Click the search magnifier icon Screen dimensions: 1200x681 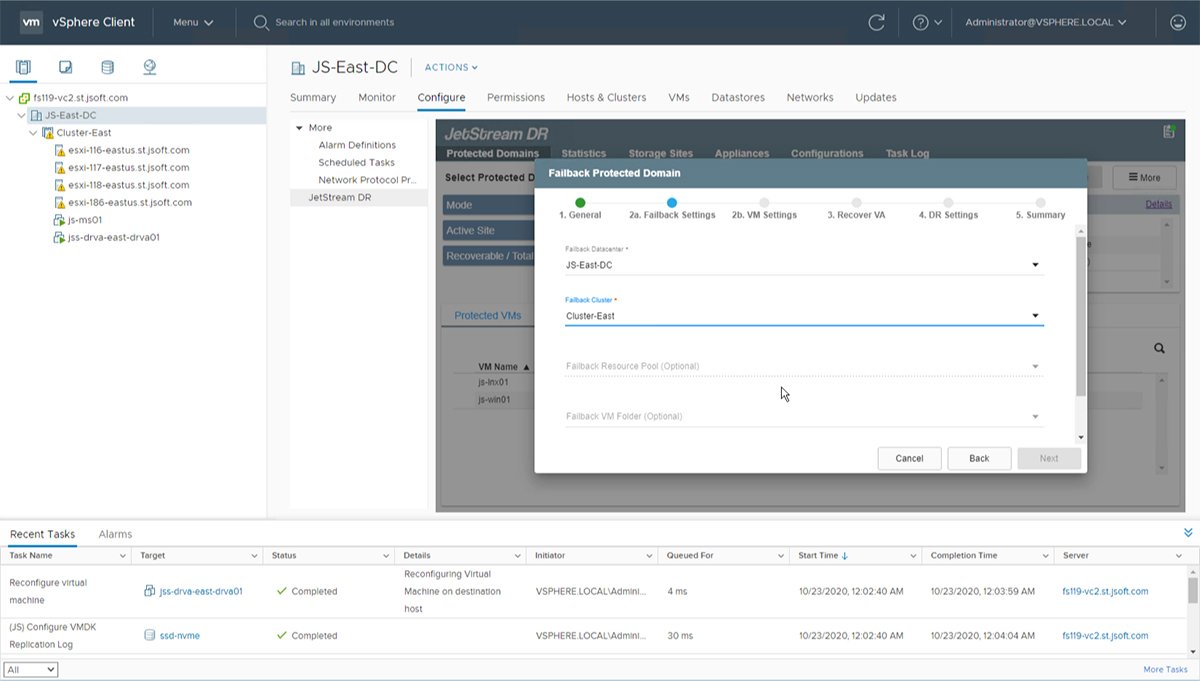[259, 20]
